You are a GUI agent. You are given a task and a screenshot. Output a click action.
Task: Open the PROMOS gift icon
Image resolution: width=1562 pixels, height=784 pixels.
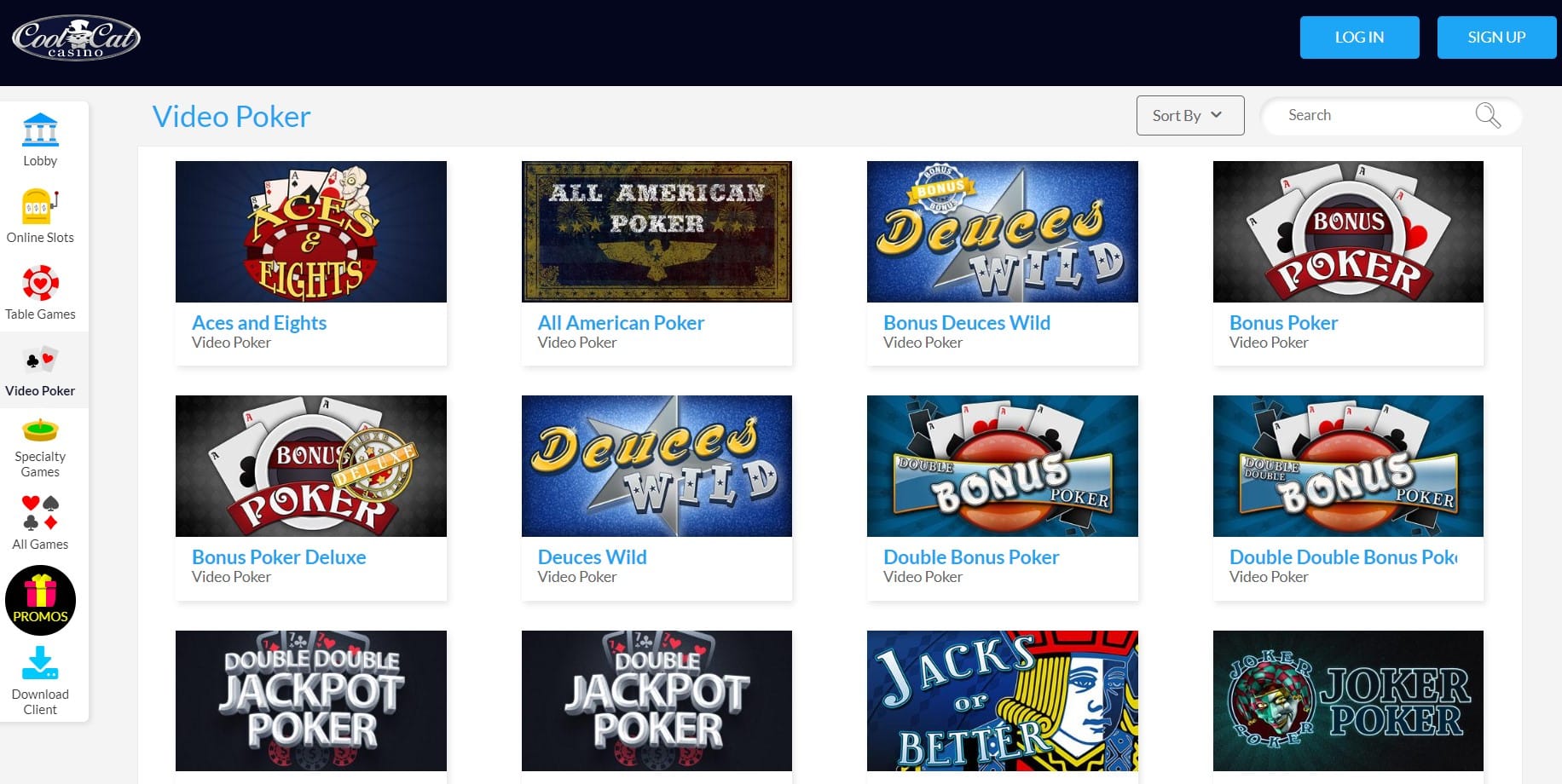pos(40,601)
